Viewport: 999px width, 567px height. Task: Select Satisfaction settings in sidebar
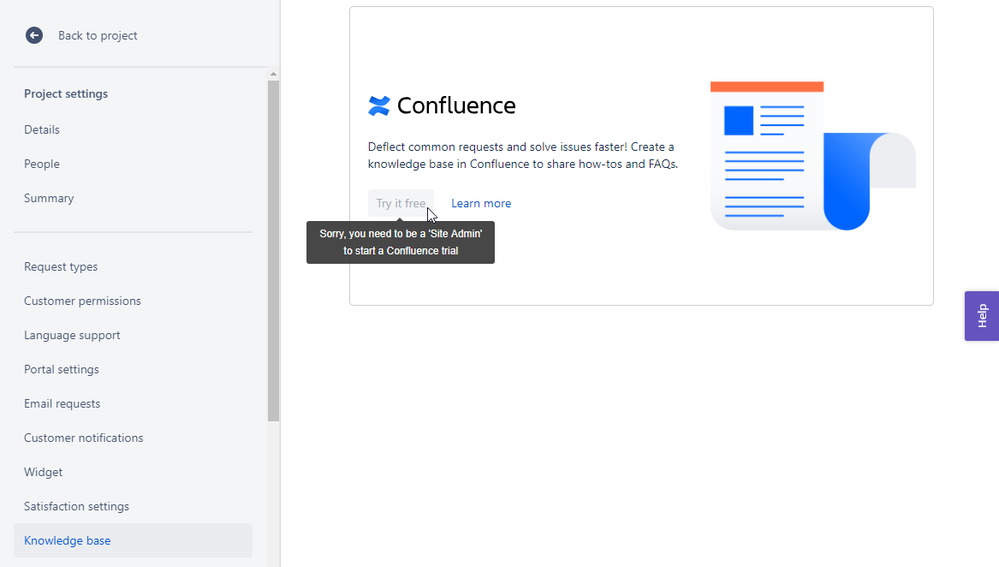coord(76,506)
